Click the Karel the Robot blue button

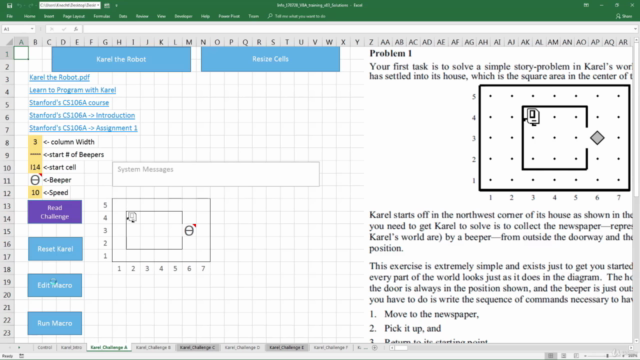pyautogui.click(x=121, y=59)
